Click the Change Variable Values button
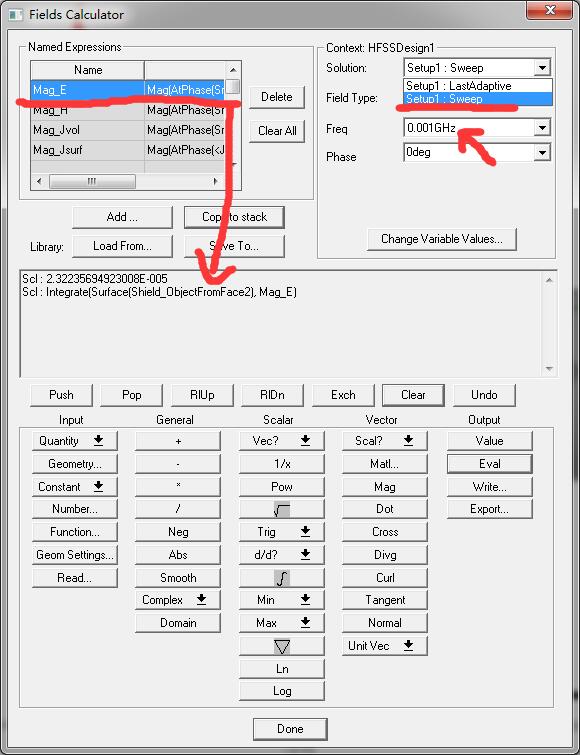 441,239
